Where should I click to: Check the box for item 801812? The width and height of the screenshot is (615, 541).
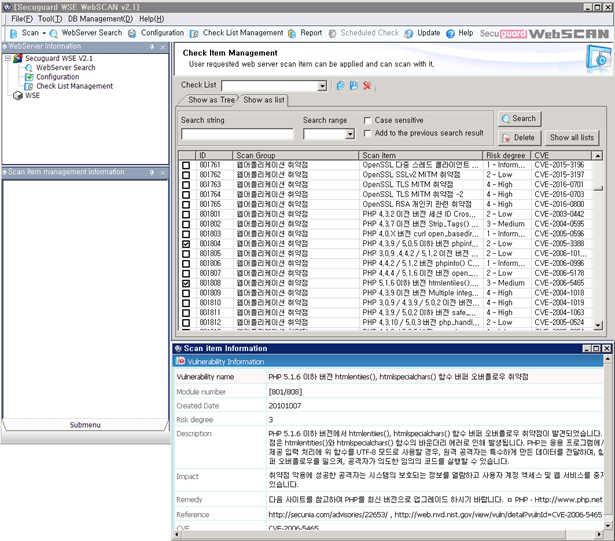point(186,323)
